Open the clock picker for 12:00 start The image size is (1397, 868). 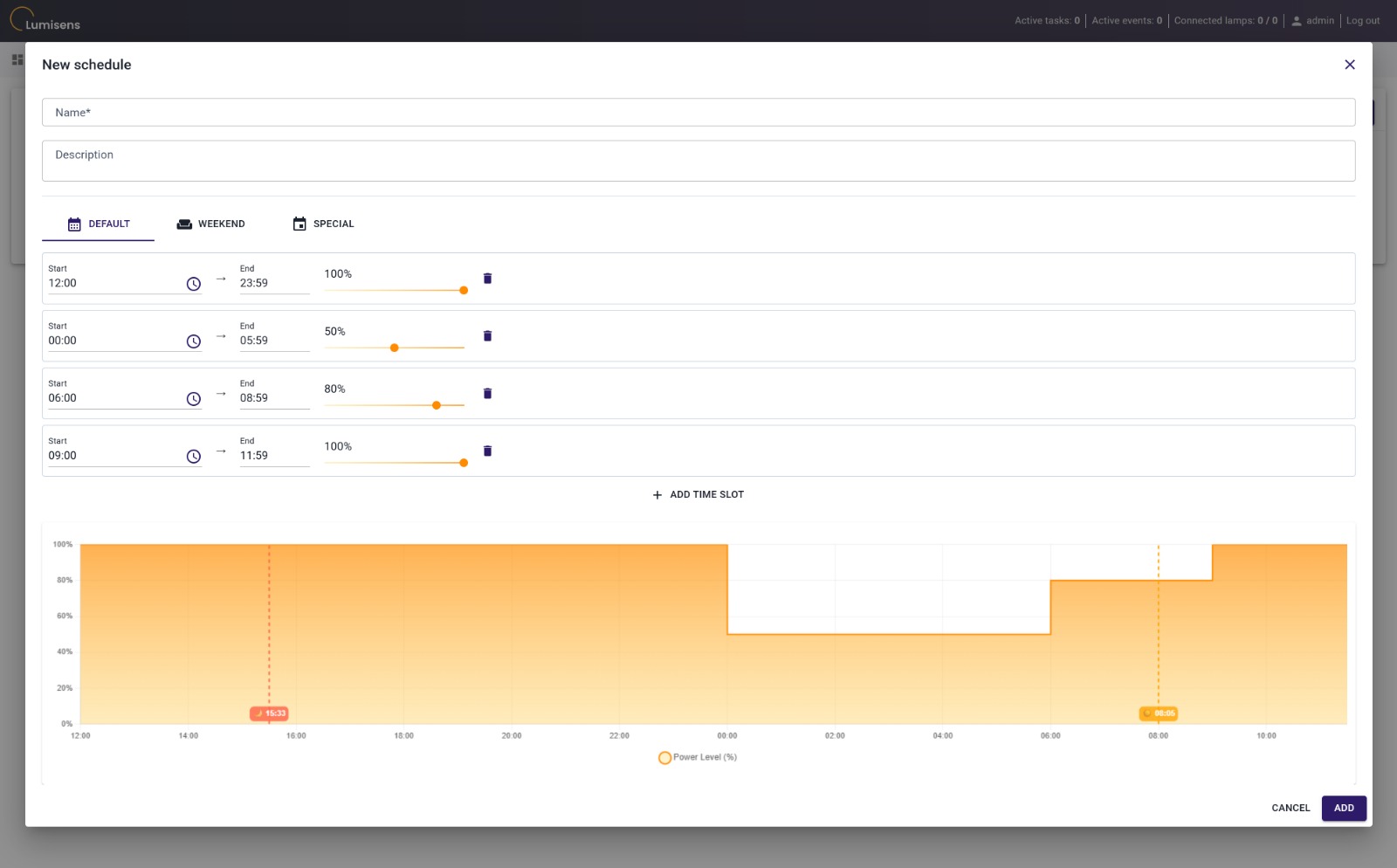coord(194,284)
